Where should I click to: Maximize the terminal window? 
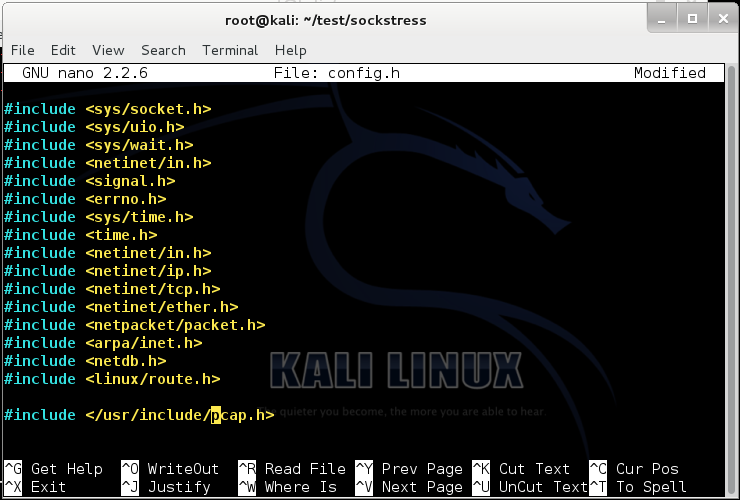[692, 19]
